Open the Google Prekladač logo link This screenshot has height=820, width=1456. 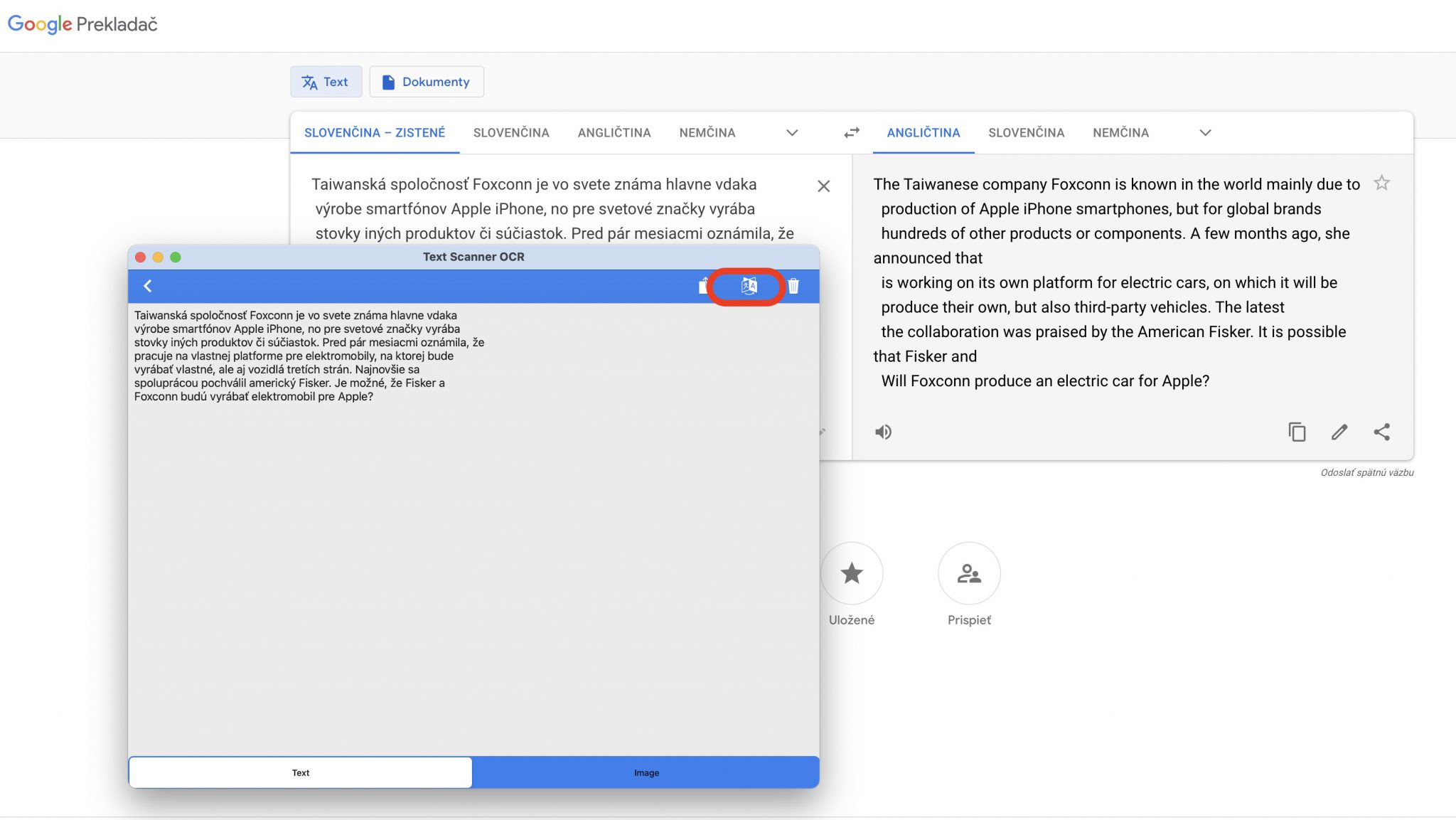coord(82,24)
